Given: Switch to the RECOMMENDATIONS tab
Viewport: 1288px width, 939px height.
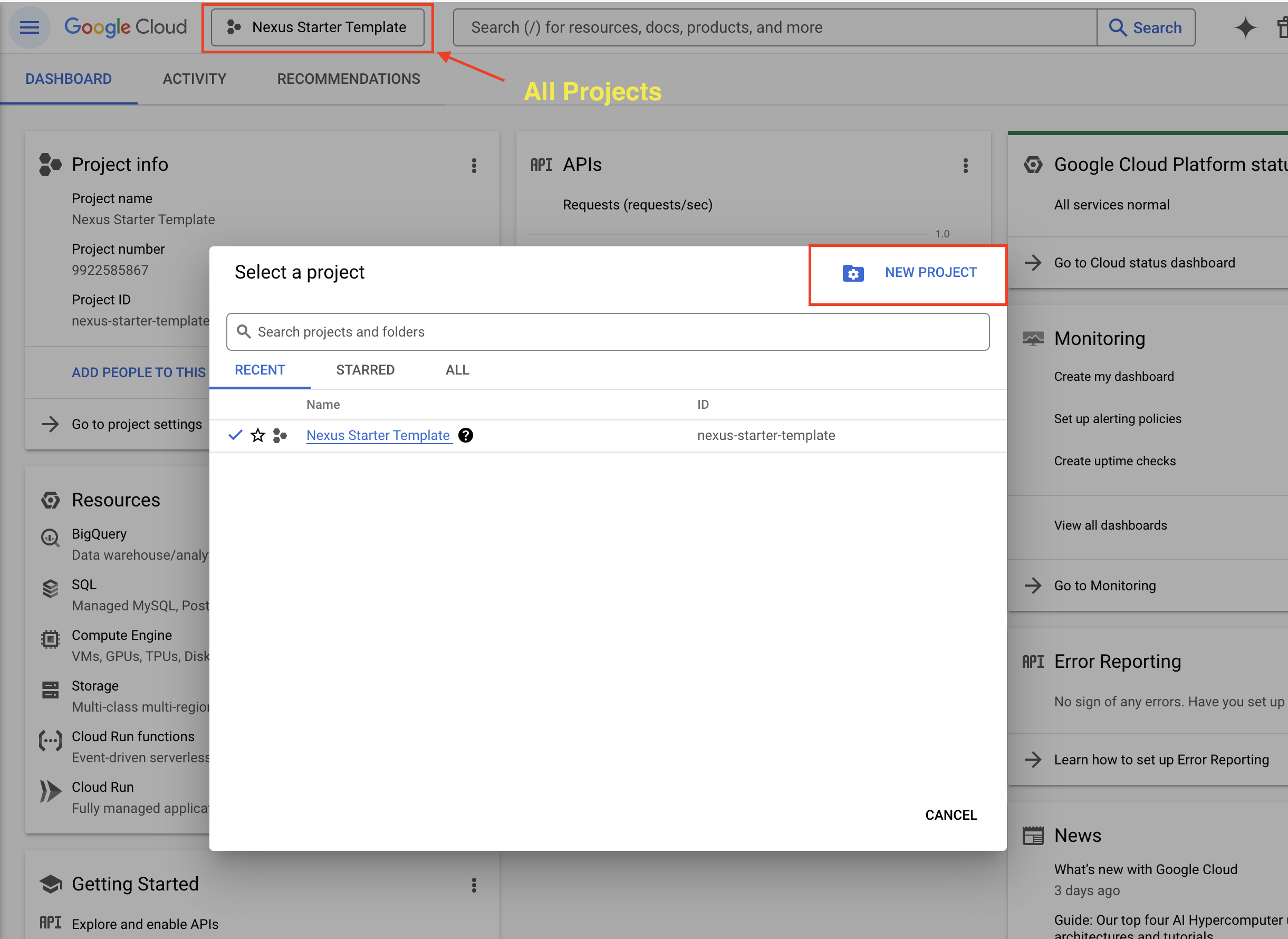Looking at the screenshot, I should point(348,79).
